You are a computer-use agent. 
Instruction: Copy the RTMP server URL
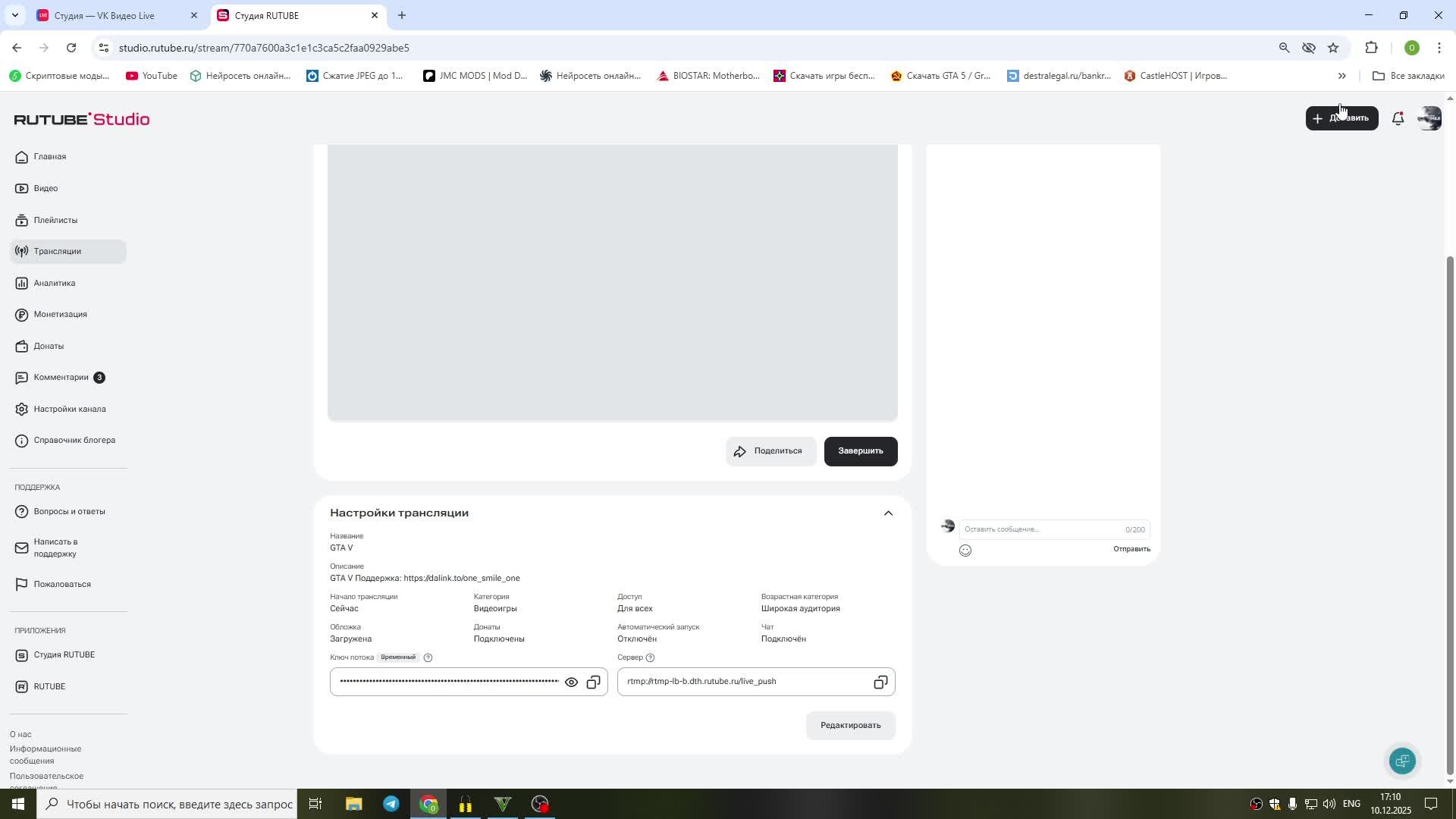880,682
